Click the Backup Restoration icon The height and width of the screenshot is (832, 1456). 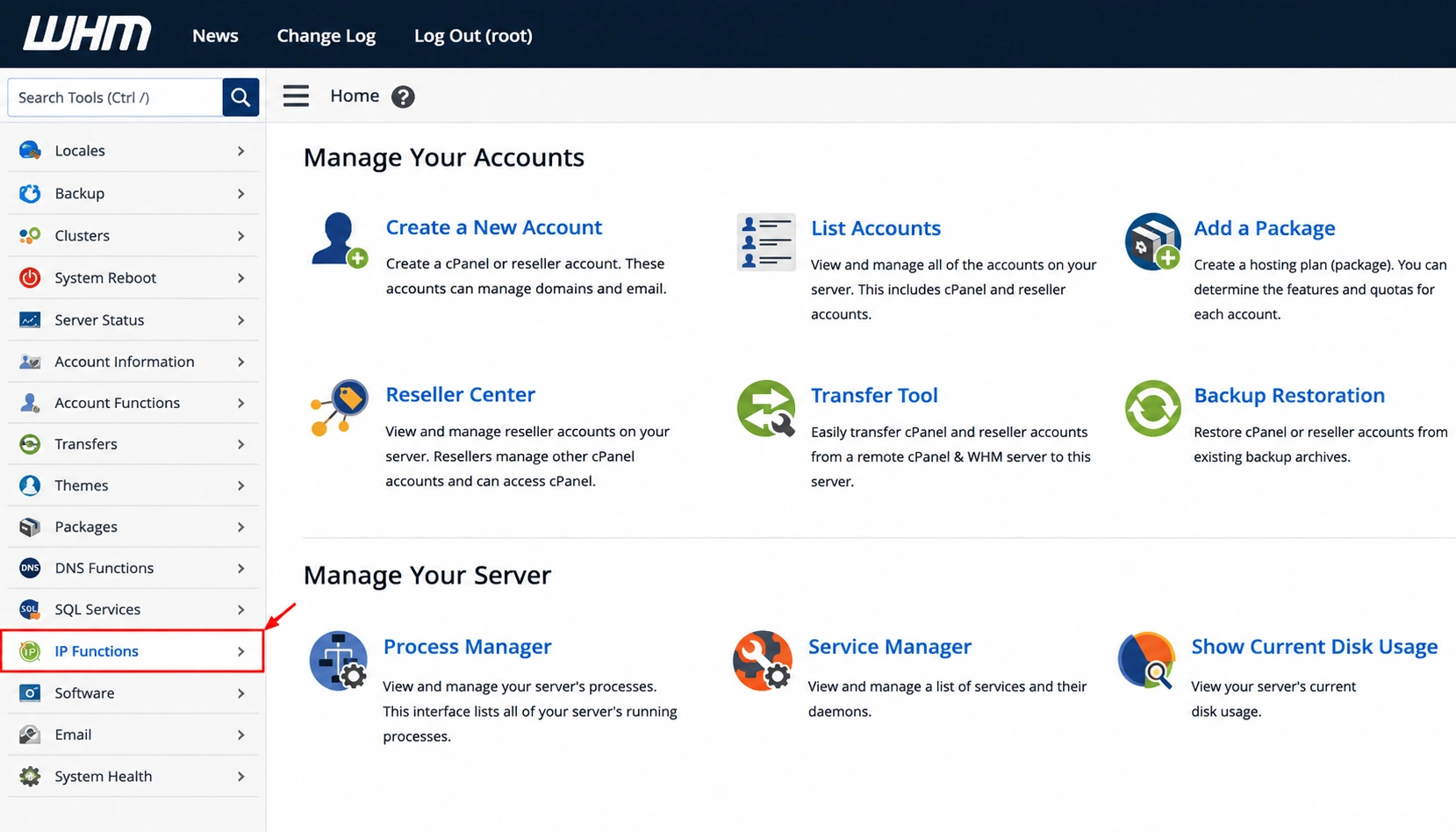click(1152, 408)
